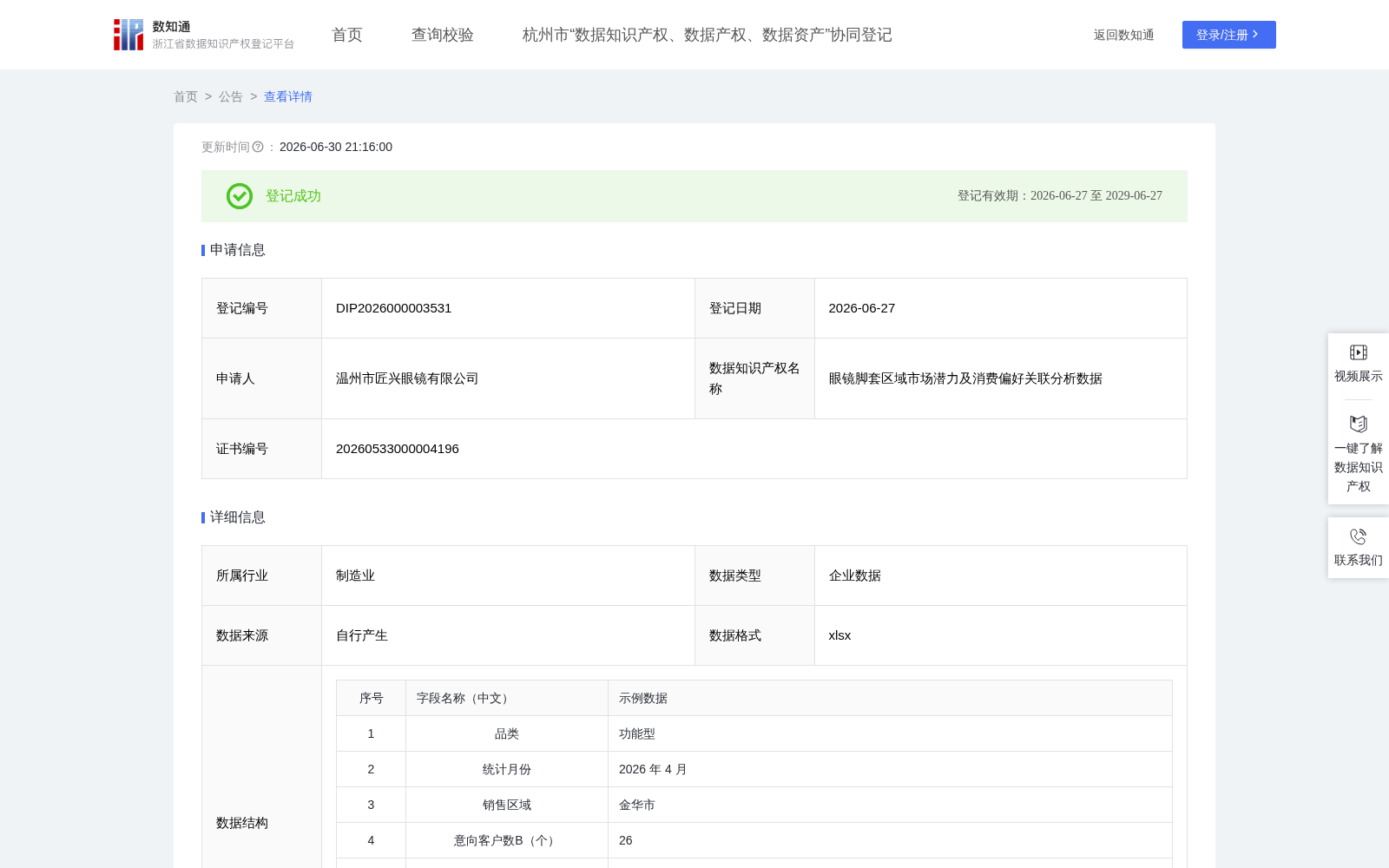Open the 视频展示 video icon
Image resolution: width=1389 pixels, height=868 pixels.
[1359, 352]
